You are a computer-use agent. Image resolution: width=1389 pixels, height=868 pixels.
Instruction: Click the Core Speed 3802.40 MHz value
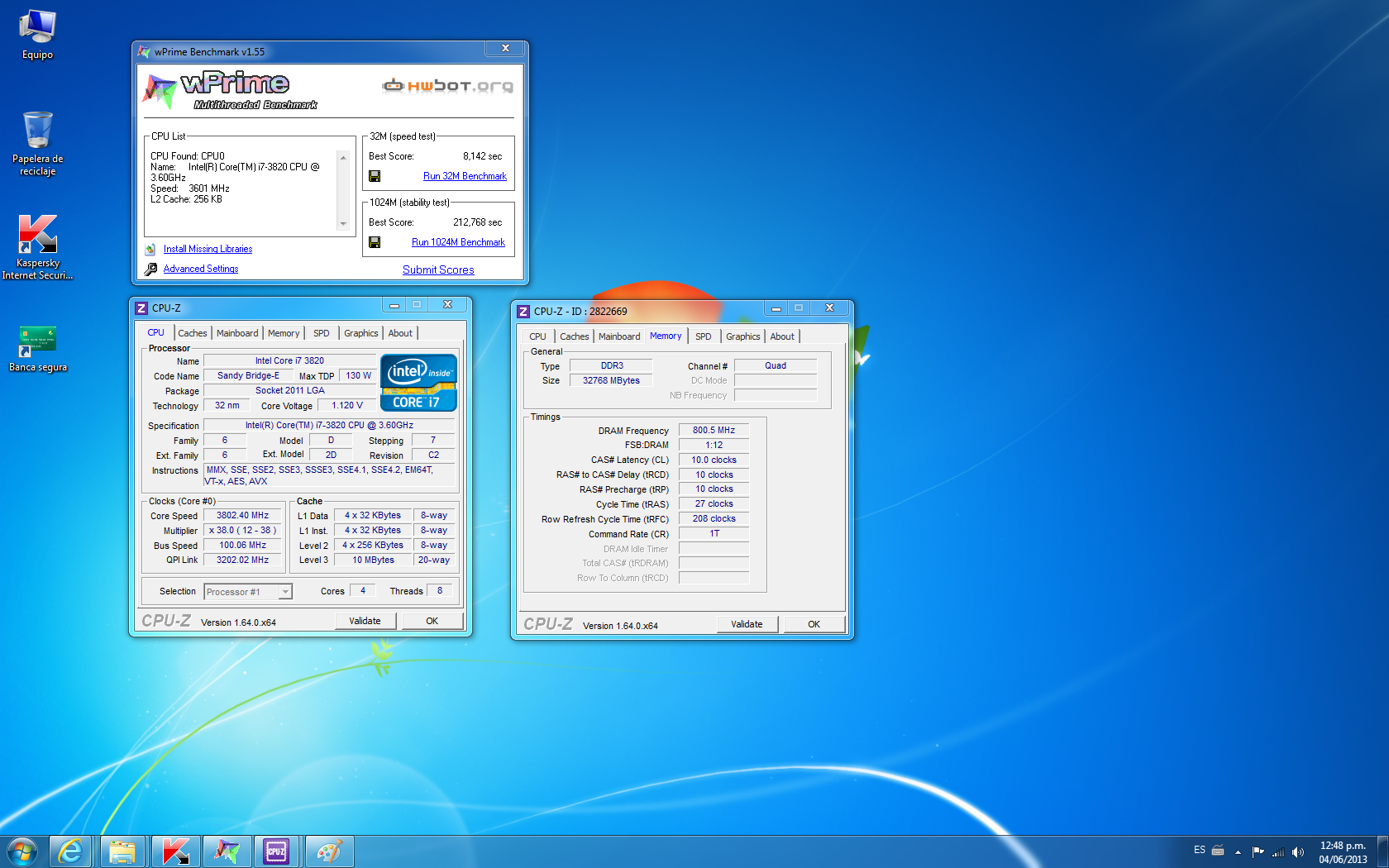pyautogui.click(x=242, y=515)
